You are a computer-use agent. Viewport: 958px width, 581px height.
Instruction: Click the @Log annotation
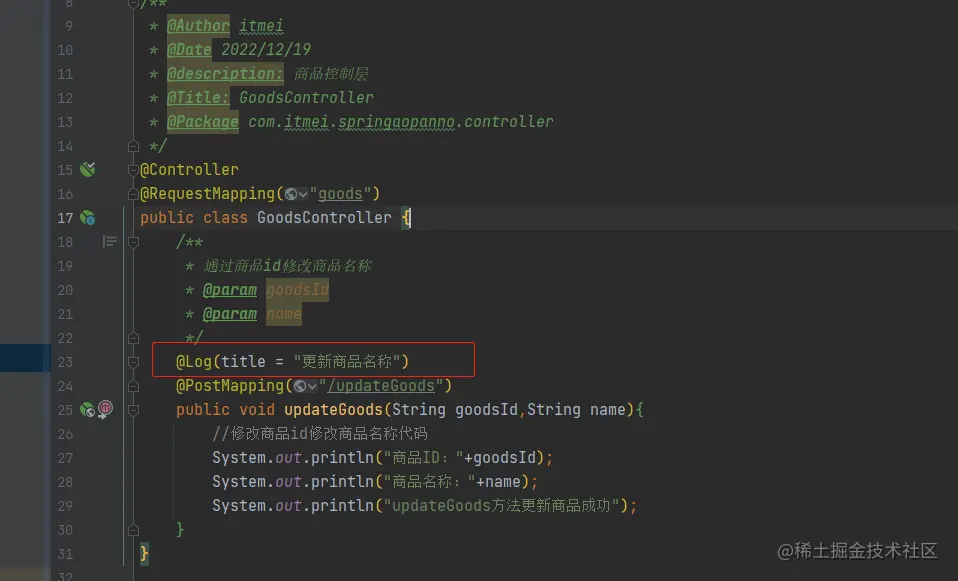(194, 362)
